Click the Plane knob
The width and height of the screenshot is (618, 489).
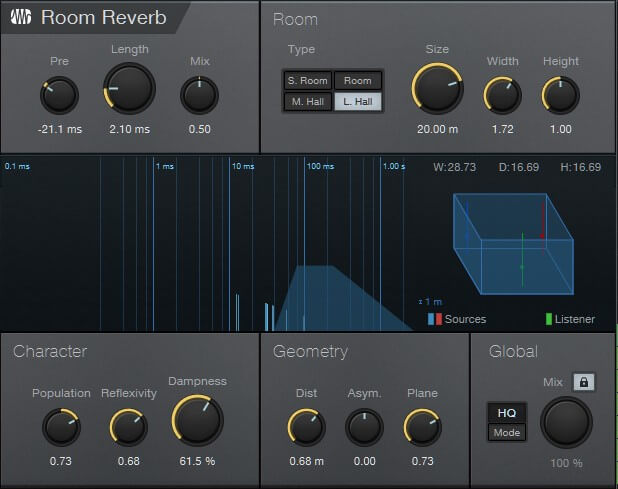tap(422, 427)
